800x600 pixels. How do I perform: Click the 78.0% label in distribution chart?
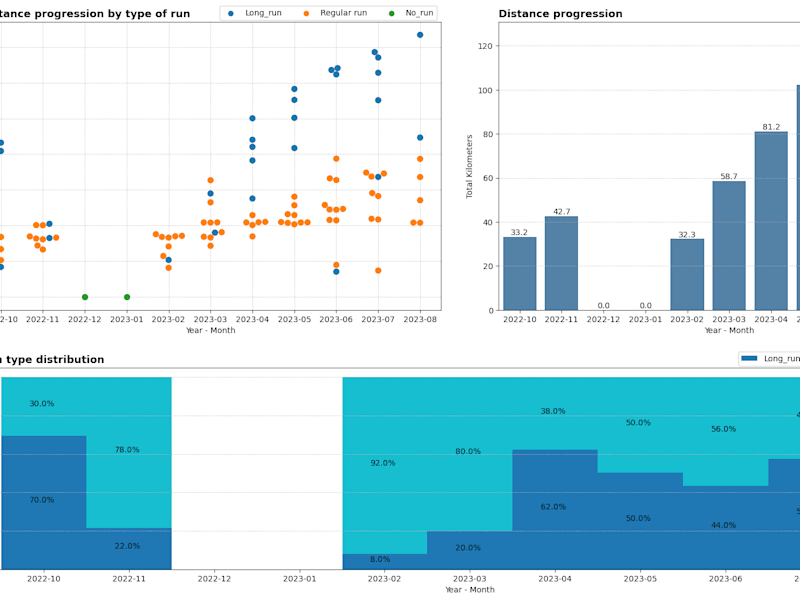(x=127, y=449)
